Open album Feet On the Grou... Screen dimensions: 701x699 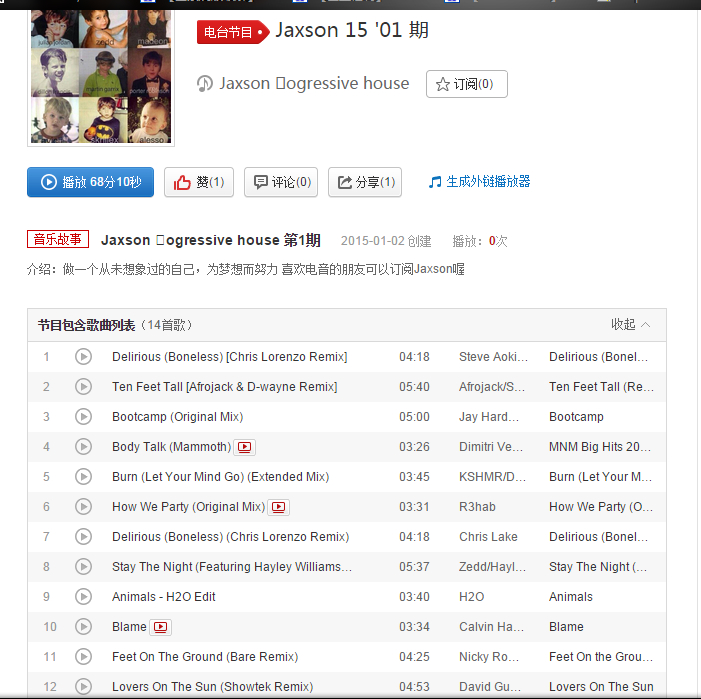click(x=600, y=657)
